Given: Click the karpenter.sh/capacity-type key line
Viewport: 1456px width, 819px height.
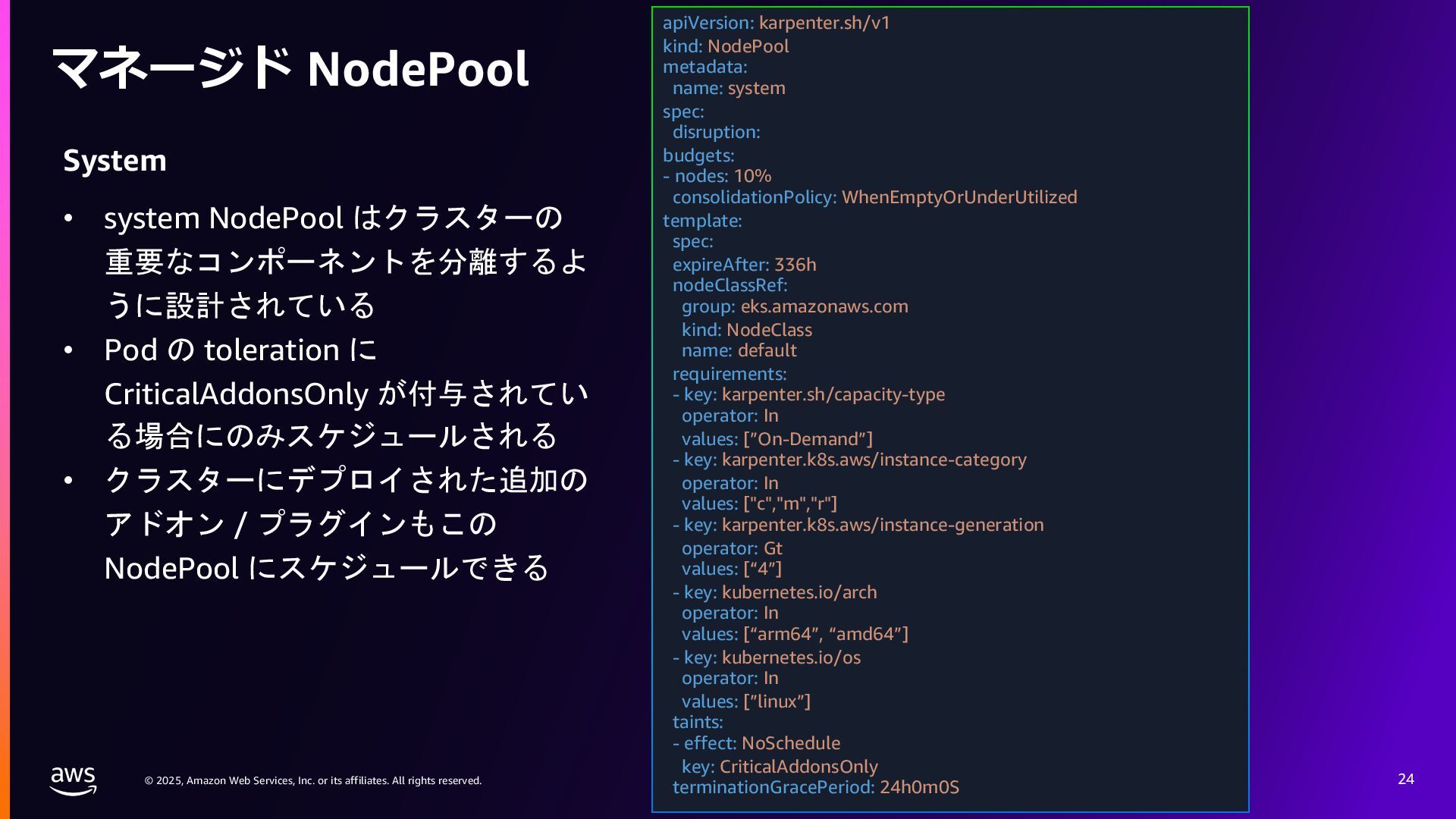Looking at the screenshot, I should pyautogui.click(x=808, y=394).
